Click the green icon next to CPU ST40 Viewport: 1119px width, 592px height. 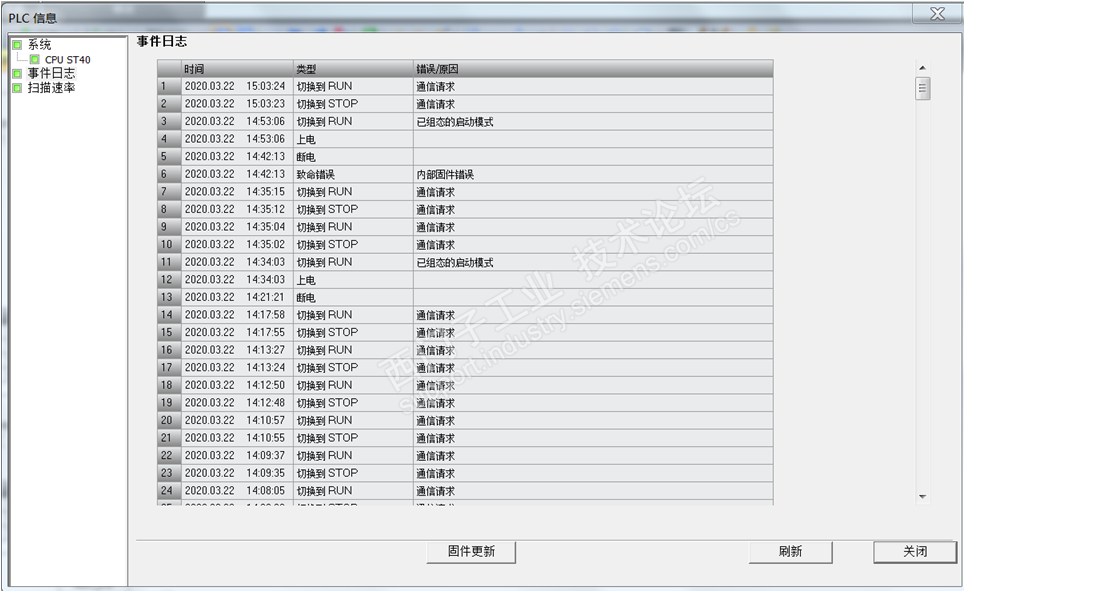[x=36, y=60]
